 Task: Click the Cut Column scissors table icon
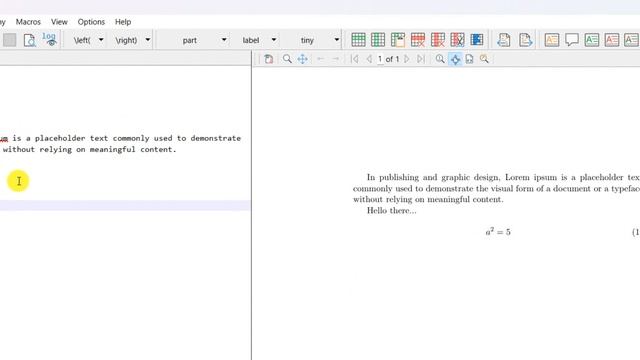coord(457,40)
